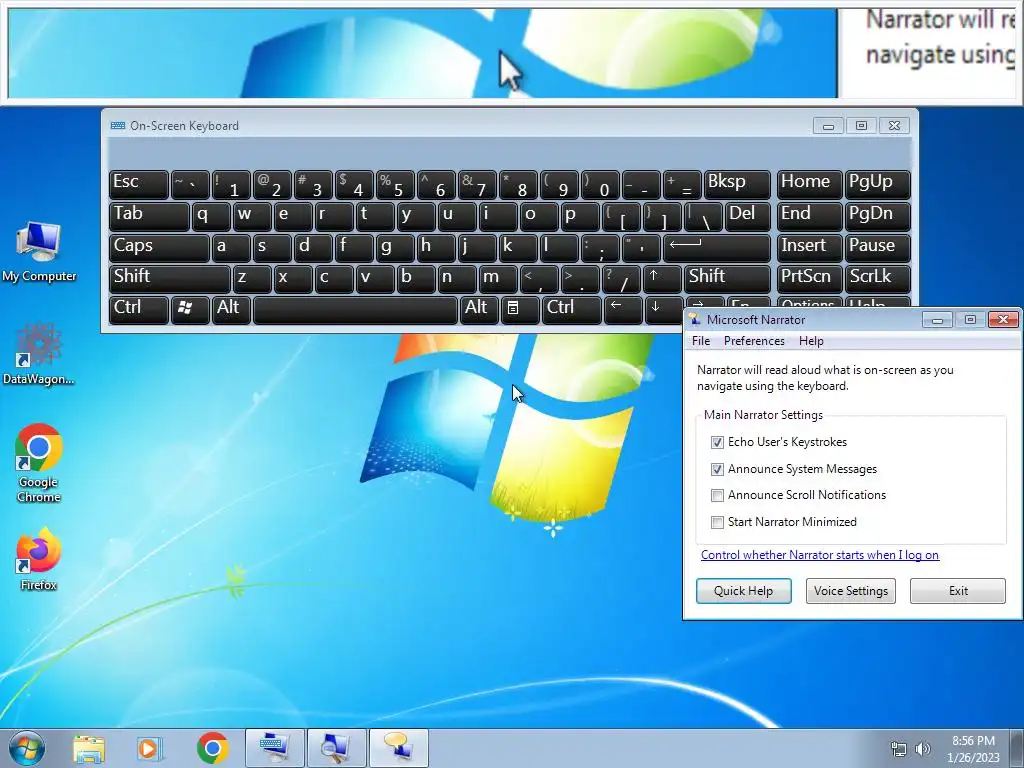The width and height of the screenshot is (1024, 768).
Task: Click the down arrow key on keyboard
Action: point(664,310)
